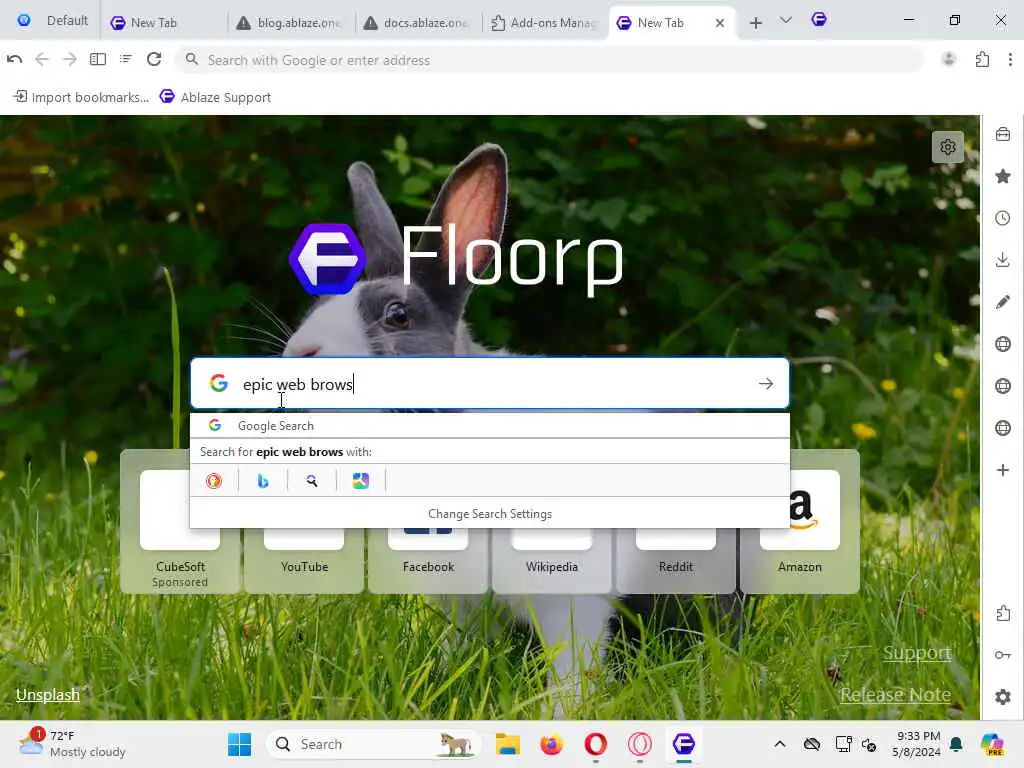The width and height of the screenshot is (1024, 768).
Task: Open second globe web panel in sidebar
Action: tap(1003, 386)
